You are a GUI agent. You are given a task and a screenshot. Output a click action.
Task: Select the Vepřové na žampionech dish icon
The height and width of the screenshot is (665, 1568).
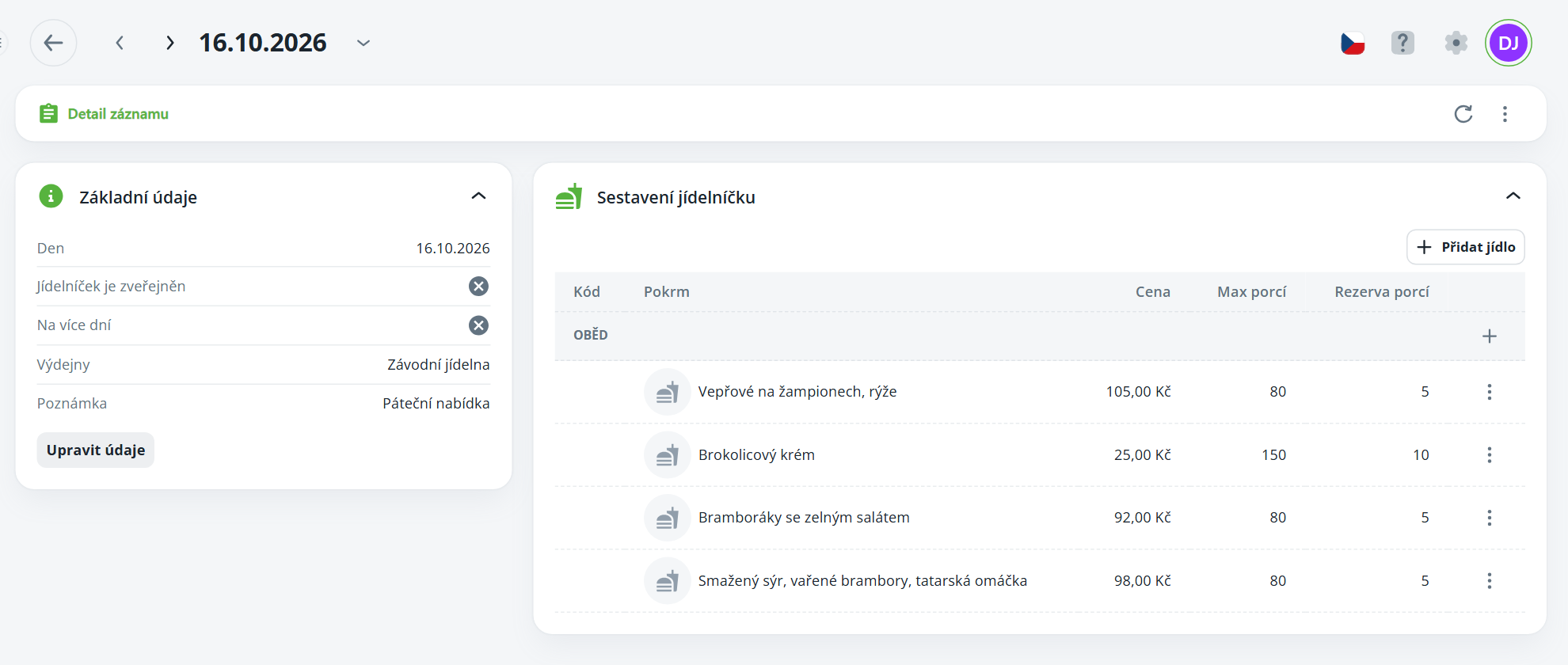668,392
